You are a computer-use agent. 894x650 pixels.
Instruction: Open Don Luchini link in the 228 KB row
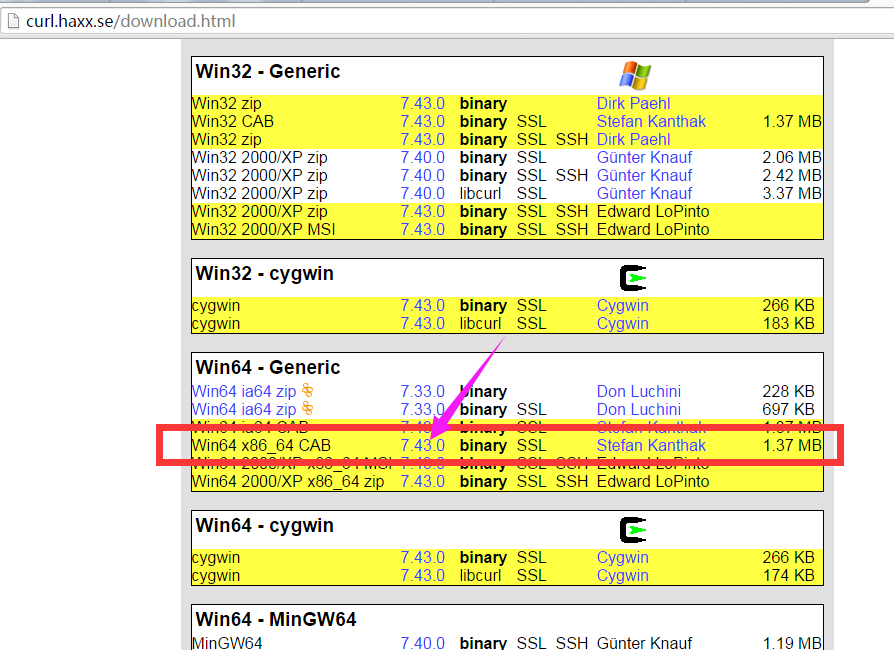(x=639, y=392)
